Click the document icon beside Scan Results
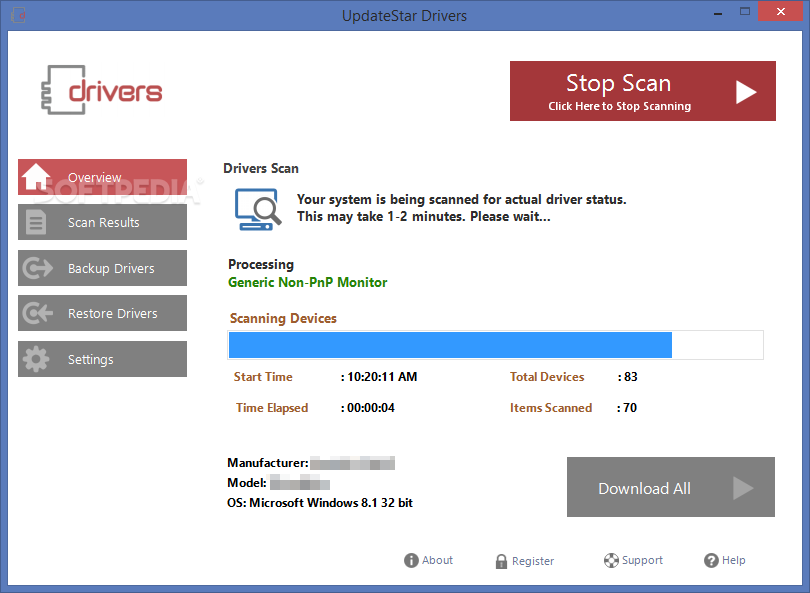 point(36,222)
